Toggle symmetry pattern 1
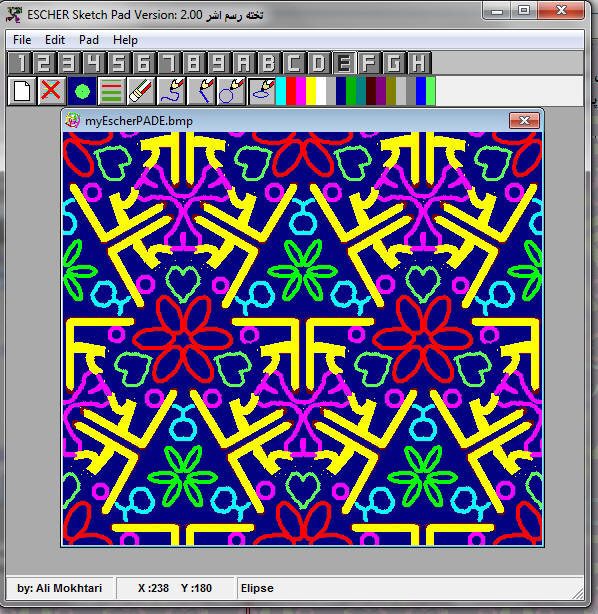Screen dimensions: 598x614 (20, 63)
